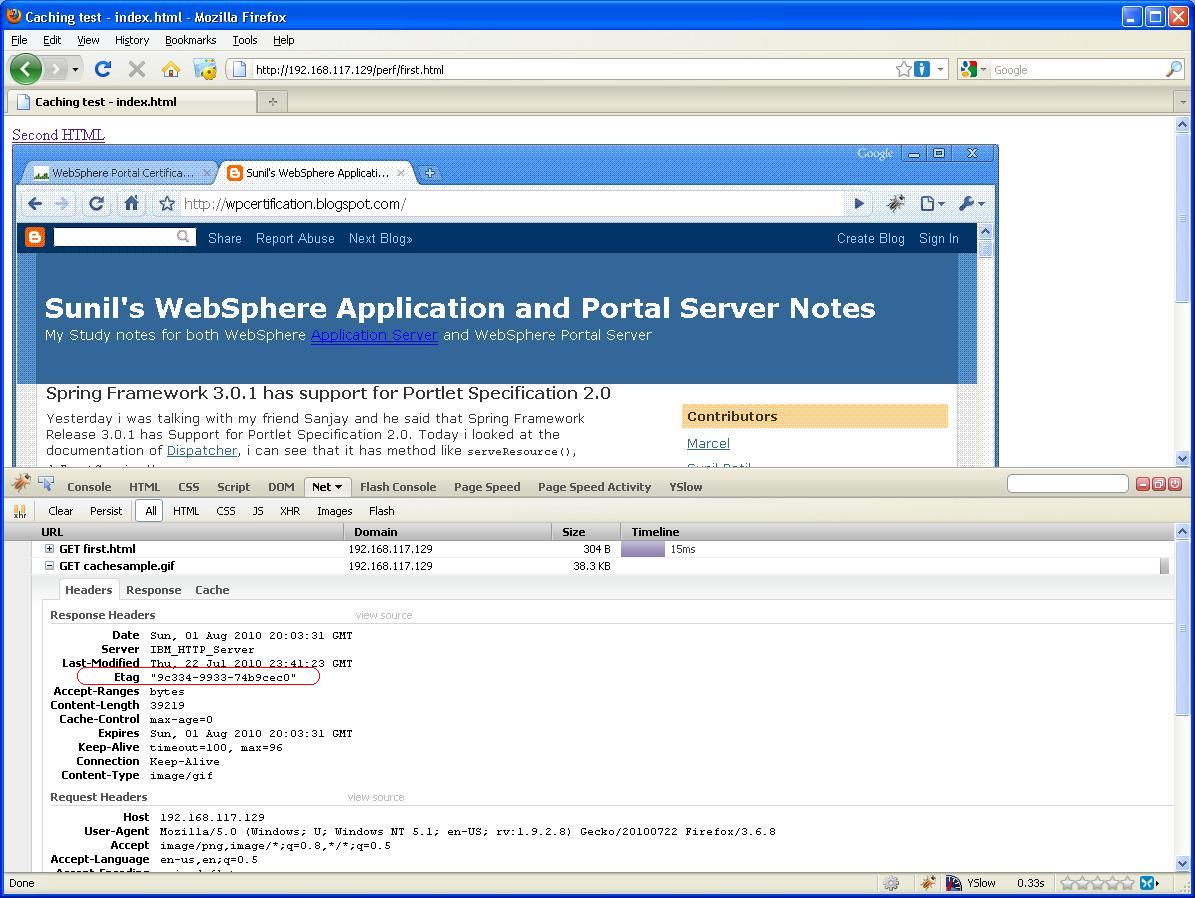
Task: Click the YSlow speedometer icon in status bar
Action: click(953, 883)
